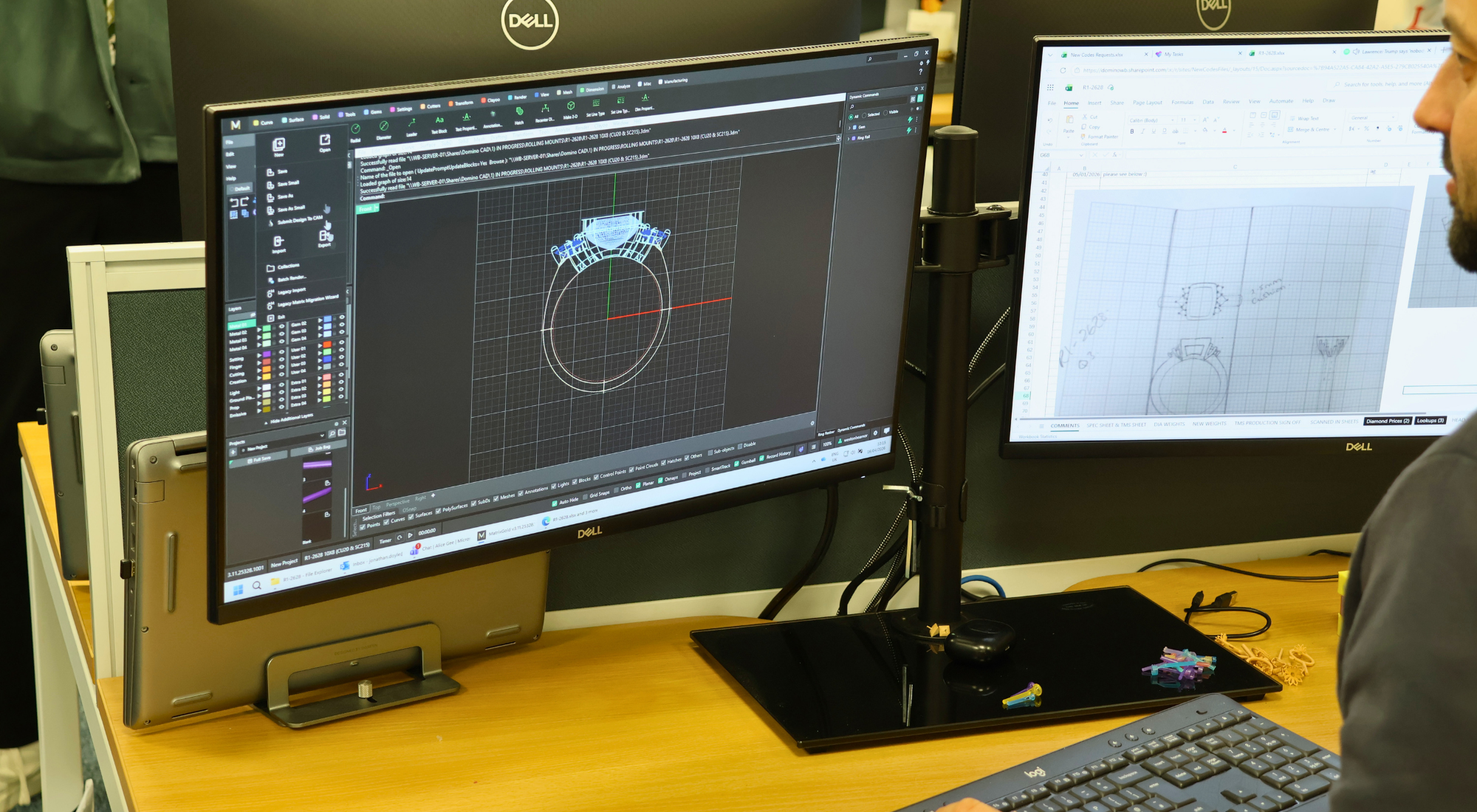Click the MatrixGold M logo icon
This screenshot has width=1477, height=812.
236,125
